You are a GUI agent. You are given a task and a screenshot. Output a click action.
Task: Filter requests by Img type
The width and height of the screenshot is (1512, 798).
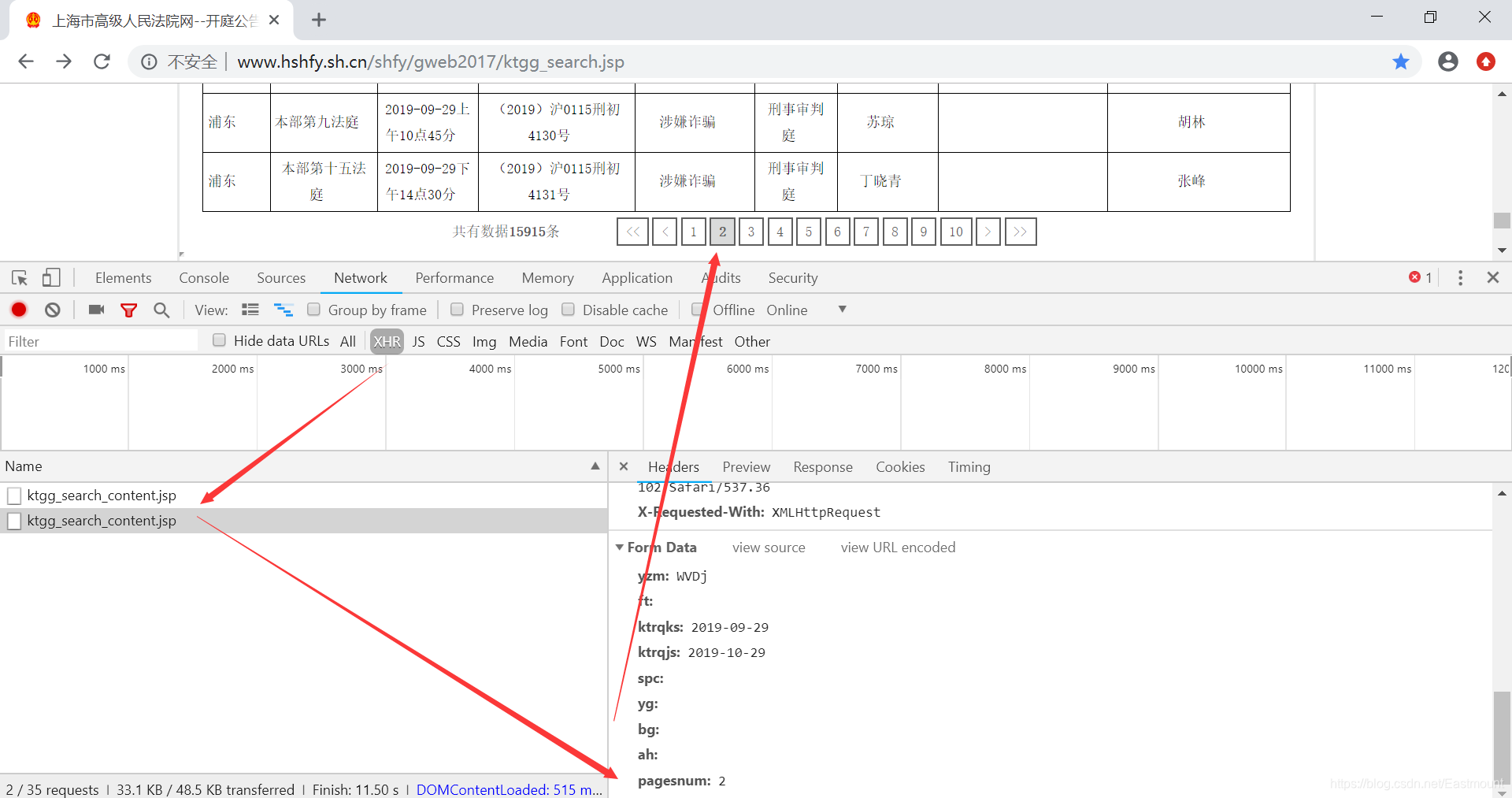click(x=484, y=341)
